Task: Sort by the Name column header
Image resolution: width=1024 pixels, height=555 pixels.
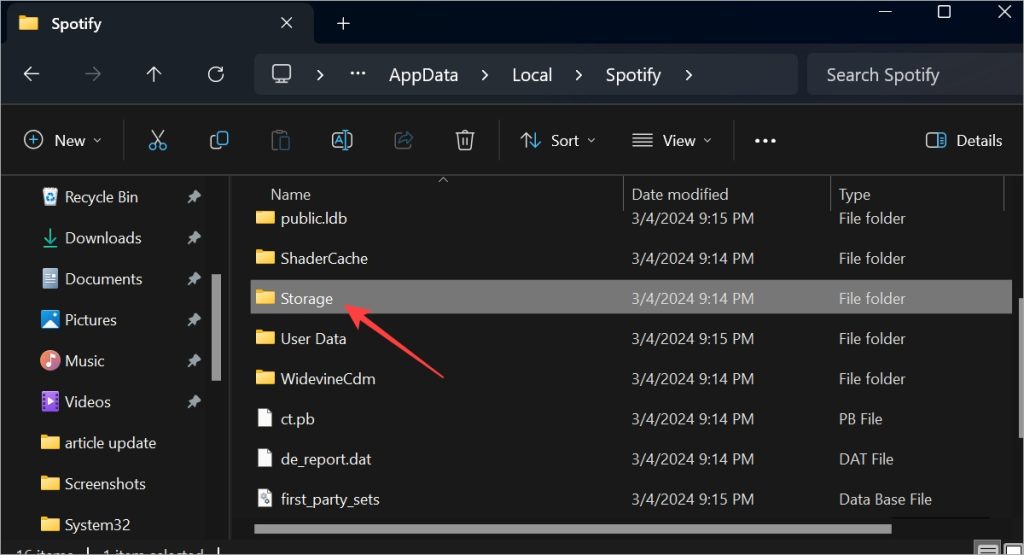Action: 291,194
